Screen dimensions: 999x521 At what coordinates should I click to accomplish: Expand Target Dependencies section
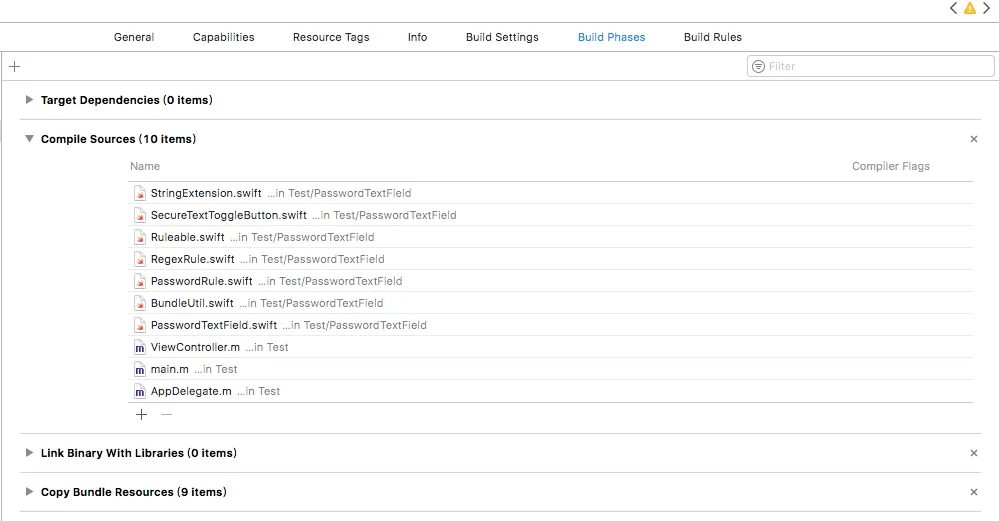(29, 99)
